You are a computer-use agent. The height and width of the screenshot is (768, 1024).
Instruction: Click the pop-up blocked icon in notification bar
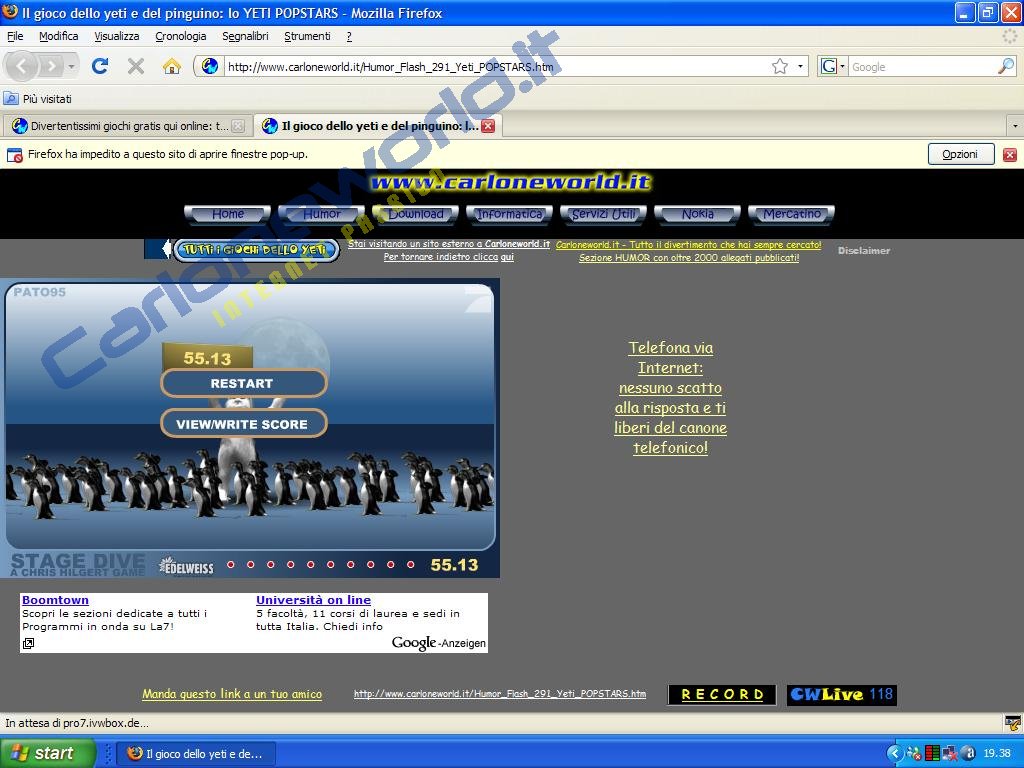coord(14,155)
